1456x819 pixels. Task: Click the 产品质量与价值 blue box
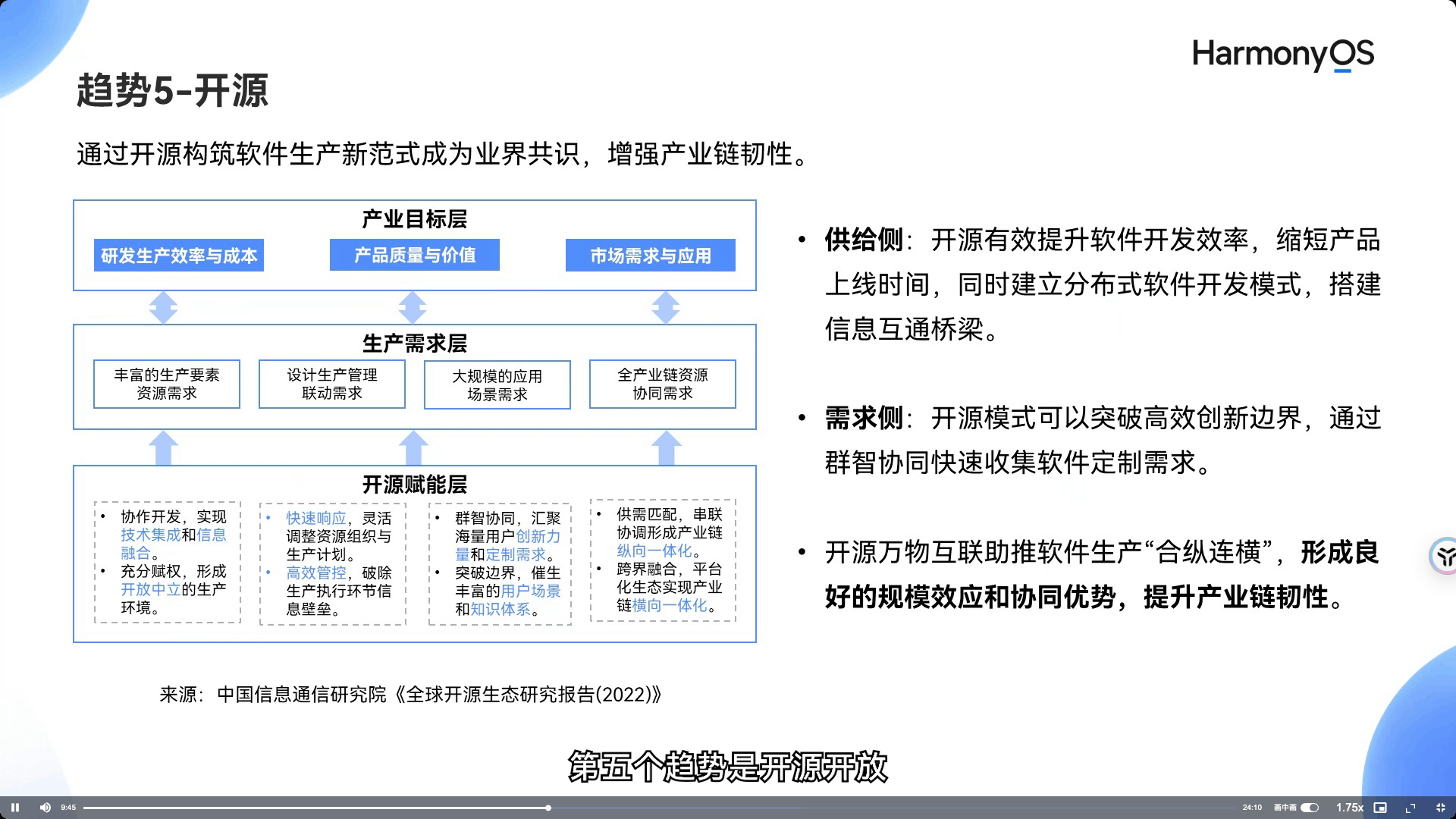pos(415,255)
